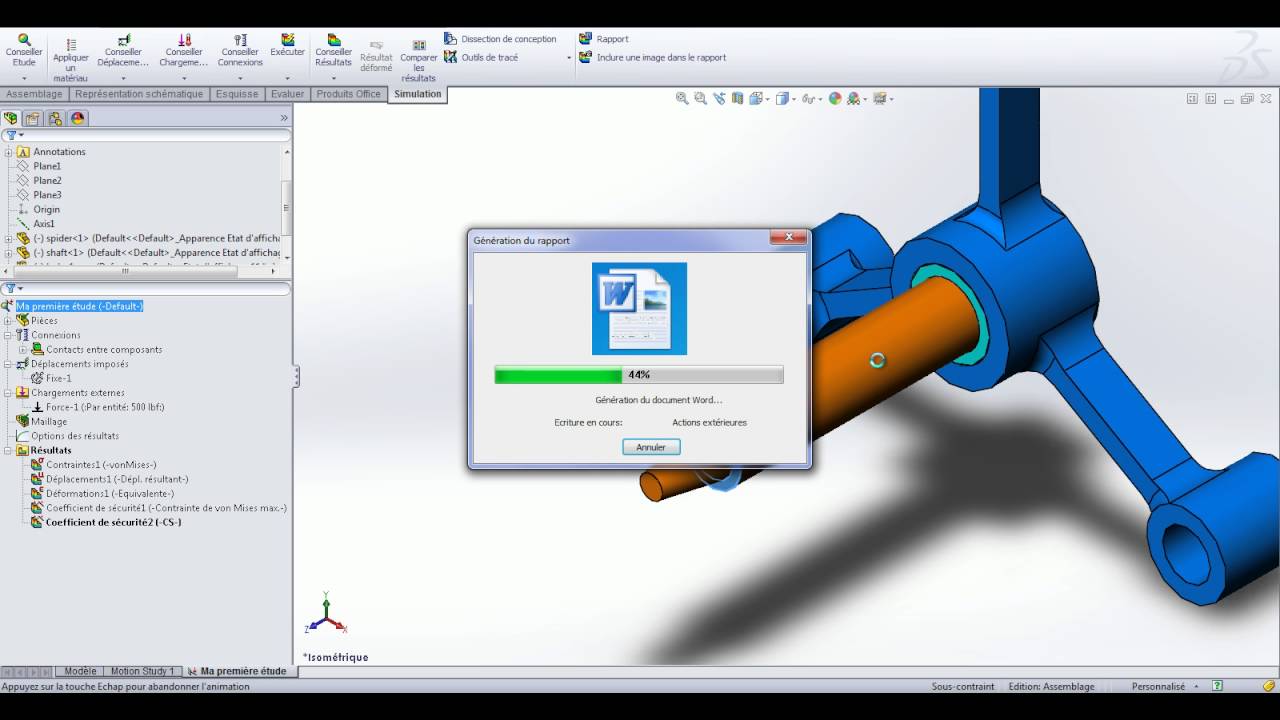Open Conseiller Chargements tool
Screen dimensions: 1280x720
click(x=184, y=49)
